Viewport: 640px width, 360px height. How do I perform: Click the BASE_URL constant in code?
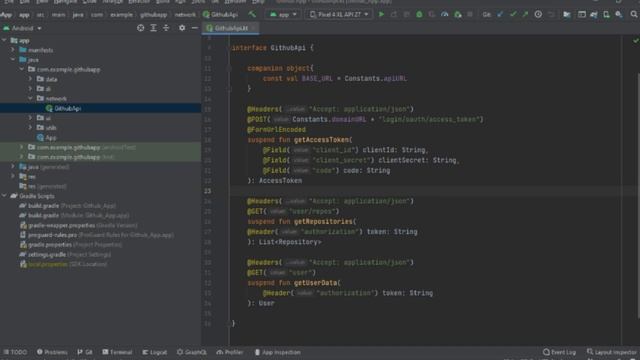317,78
